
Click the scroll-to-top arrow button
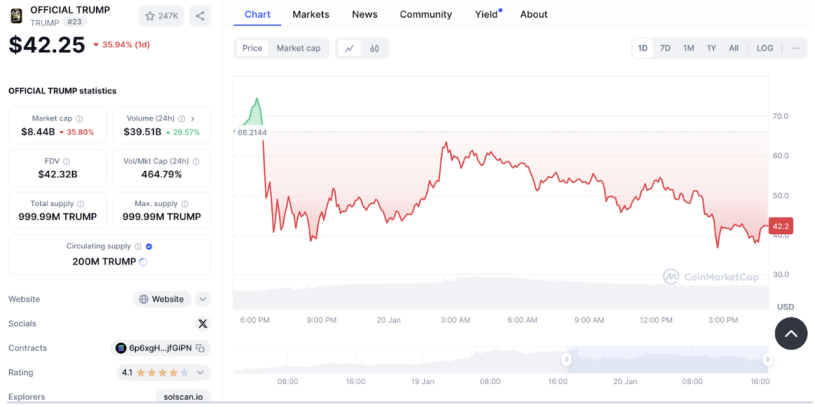(x=791, y=333)
